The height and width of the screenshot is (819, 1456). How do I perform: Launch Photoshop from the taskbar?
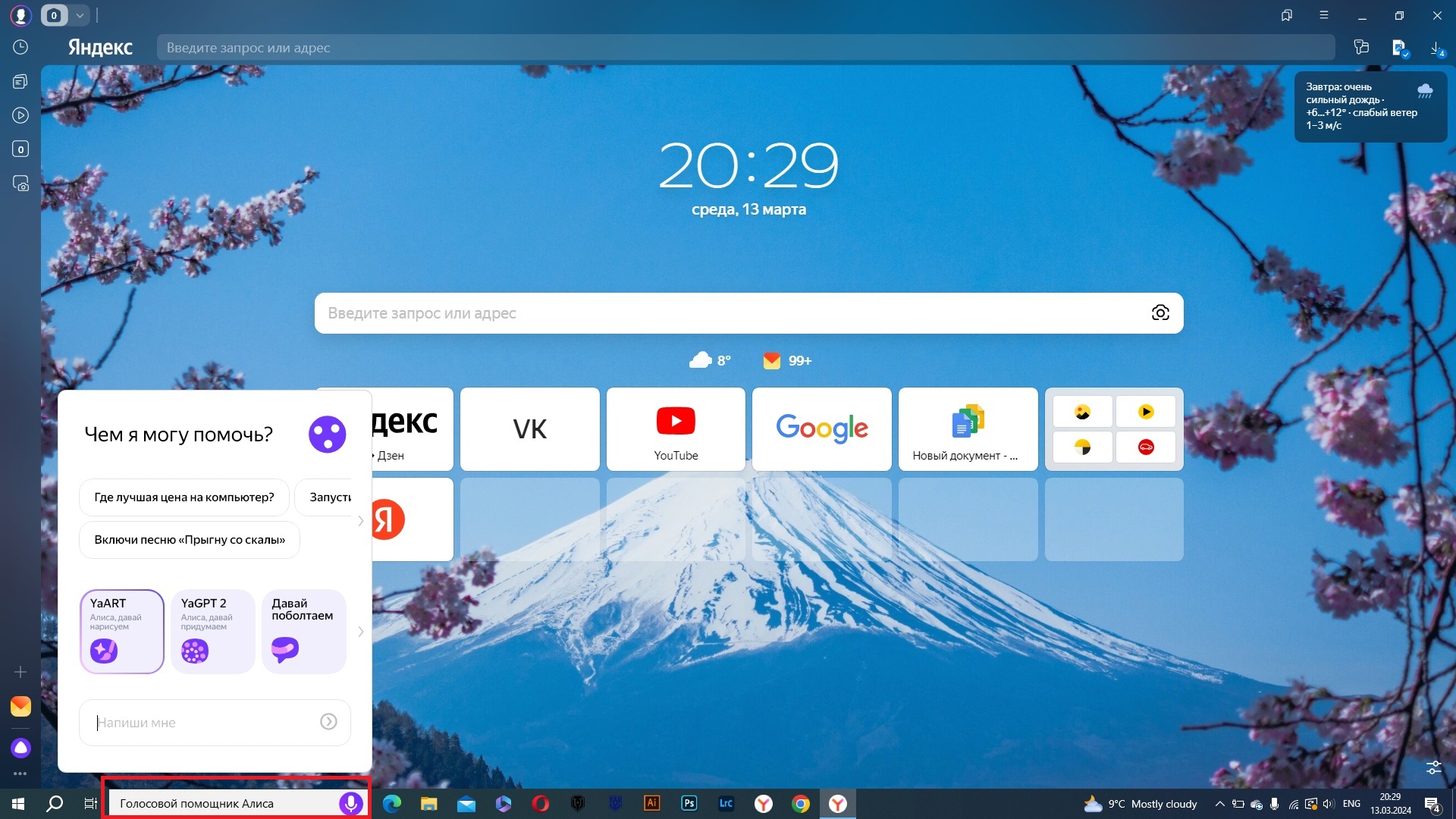[x=689, y=804]
